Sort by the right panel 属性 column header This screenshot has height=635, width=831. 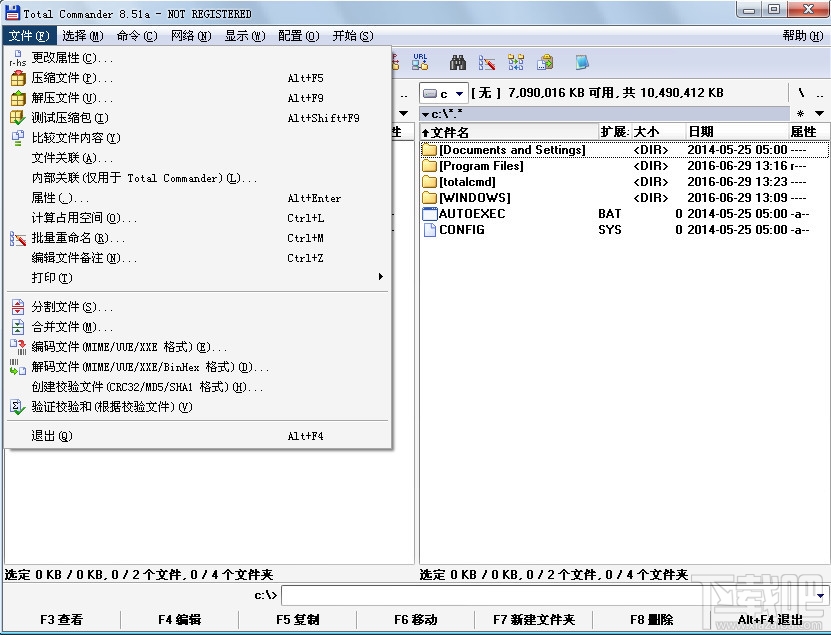click(x=808, y=132)
